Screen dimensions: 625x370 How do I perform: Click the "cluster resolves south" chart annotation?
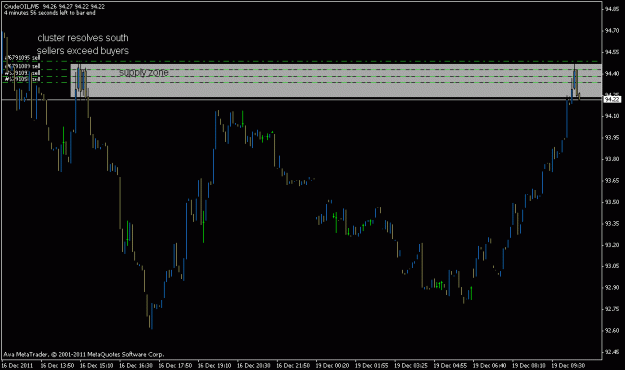click(83, 38)
